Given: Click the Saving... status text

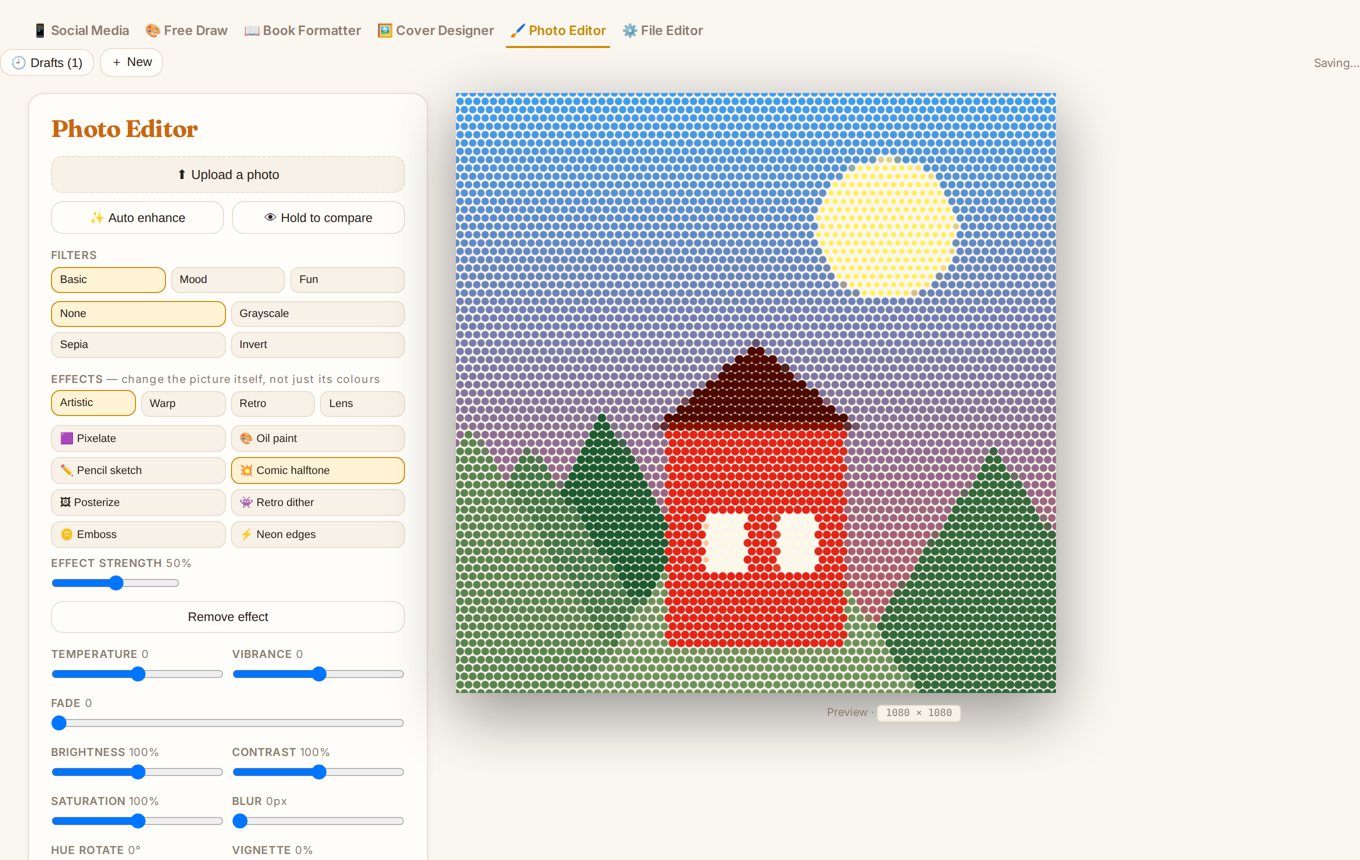Looking at the screenshot, I should click(1336, 63).
